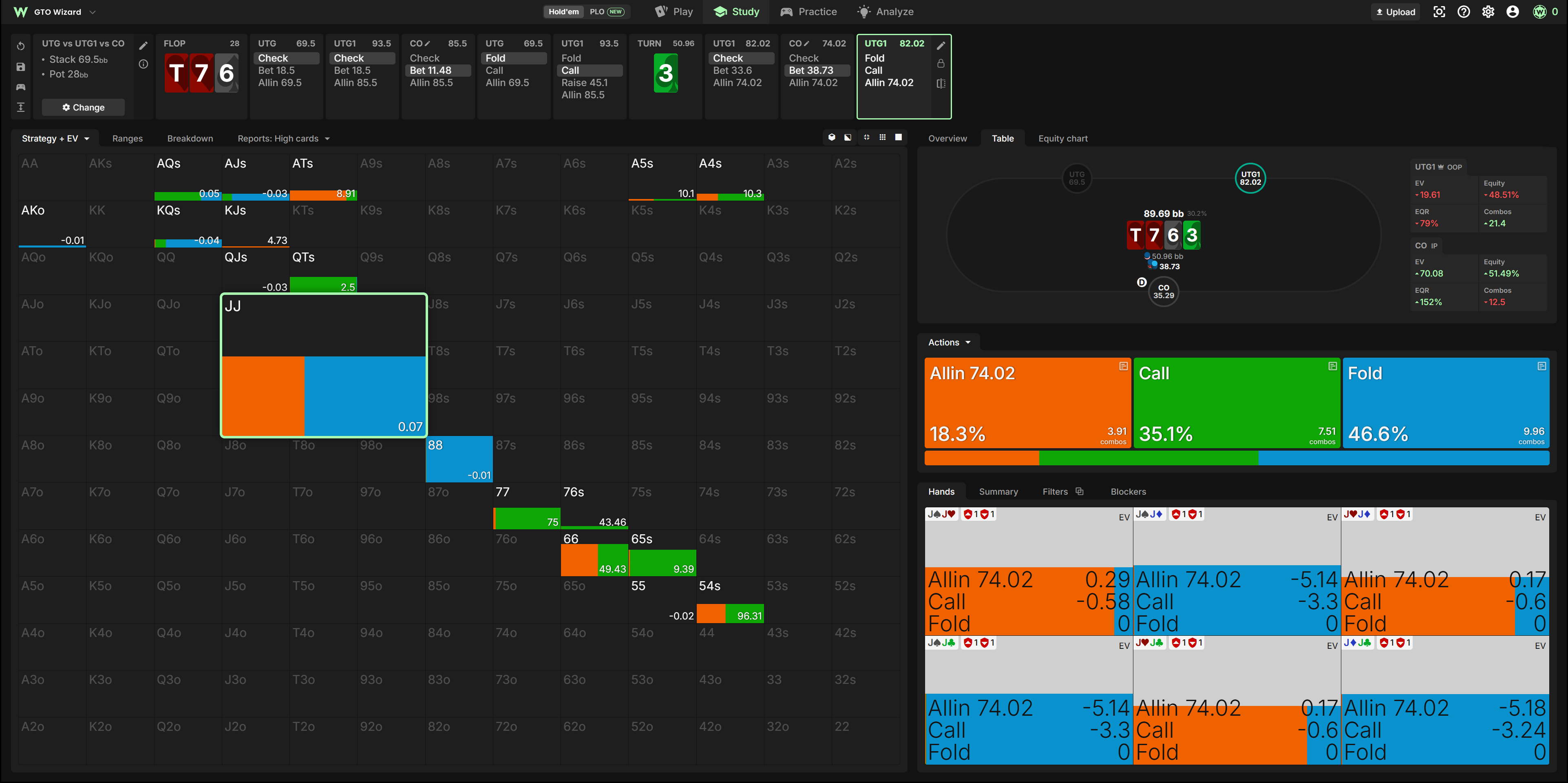This screenshot has width=1568, height=783.
Task: Switch game type to Hold'em
Action: pyautogui.click(x=563, y=11)
